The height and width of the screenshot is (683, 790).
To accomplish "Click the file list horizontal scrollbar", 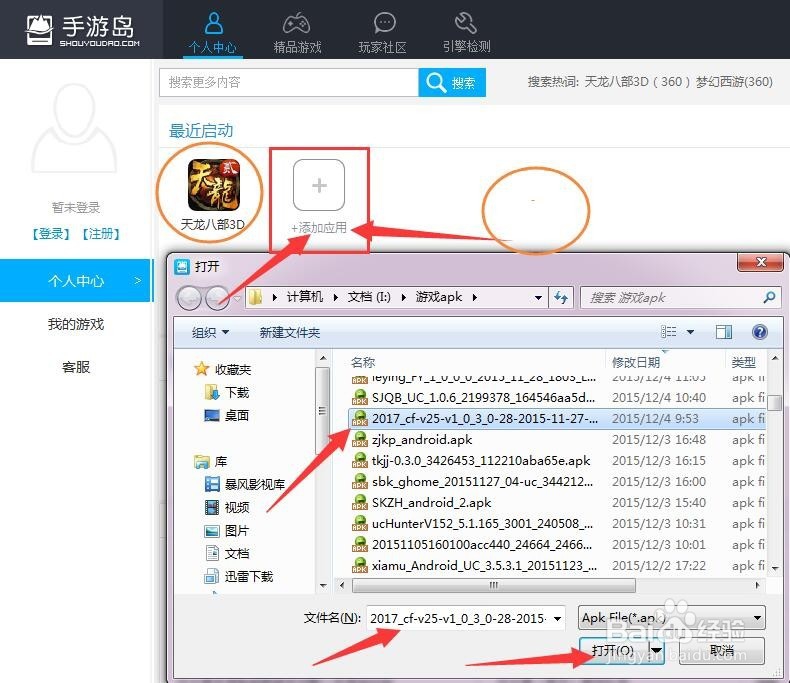I will (494, 585).
